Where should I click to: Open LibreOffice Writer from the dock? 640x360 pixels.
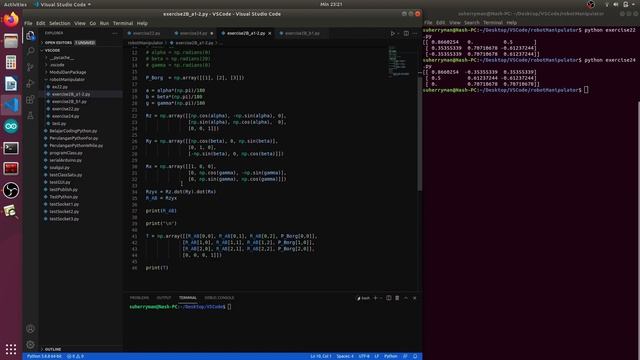click(x=11, y=84)
